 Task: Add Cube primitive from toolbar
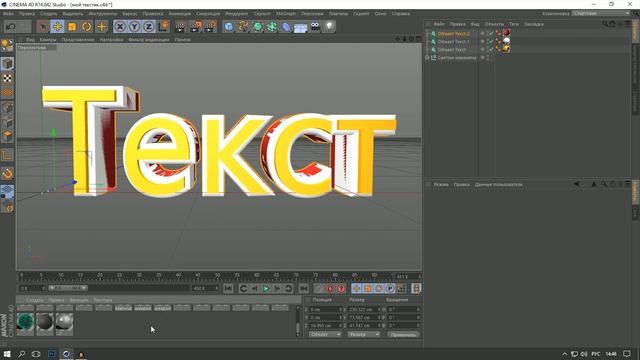[229, 27]
